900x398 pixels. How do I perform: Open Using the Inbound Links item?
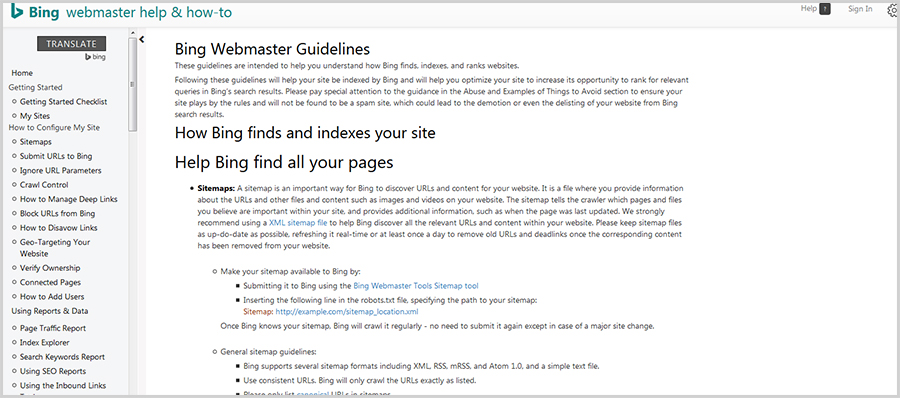click(63, 386)
